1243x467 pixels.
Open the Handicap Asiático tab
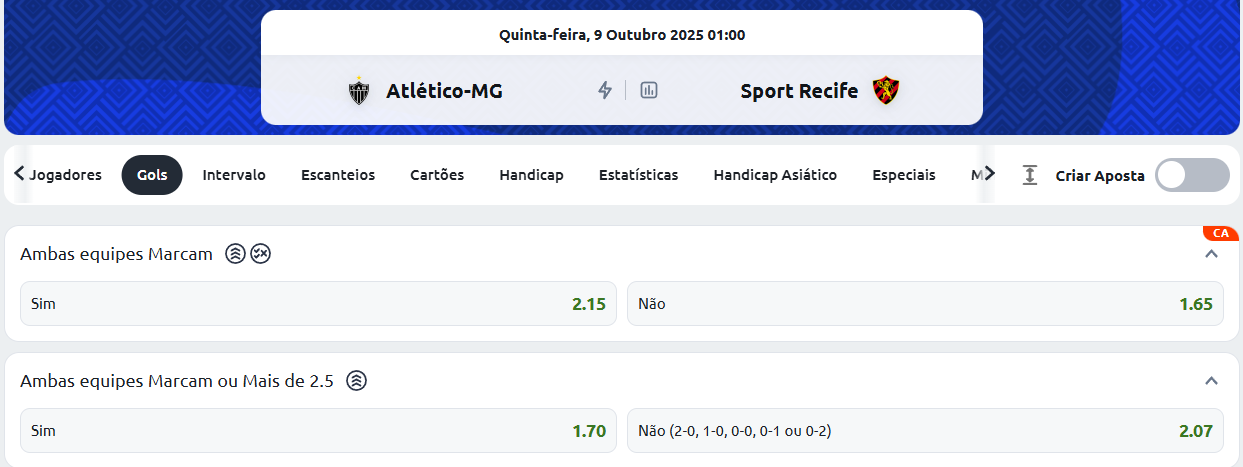coord(775,175)
